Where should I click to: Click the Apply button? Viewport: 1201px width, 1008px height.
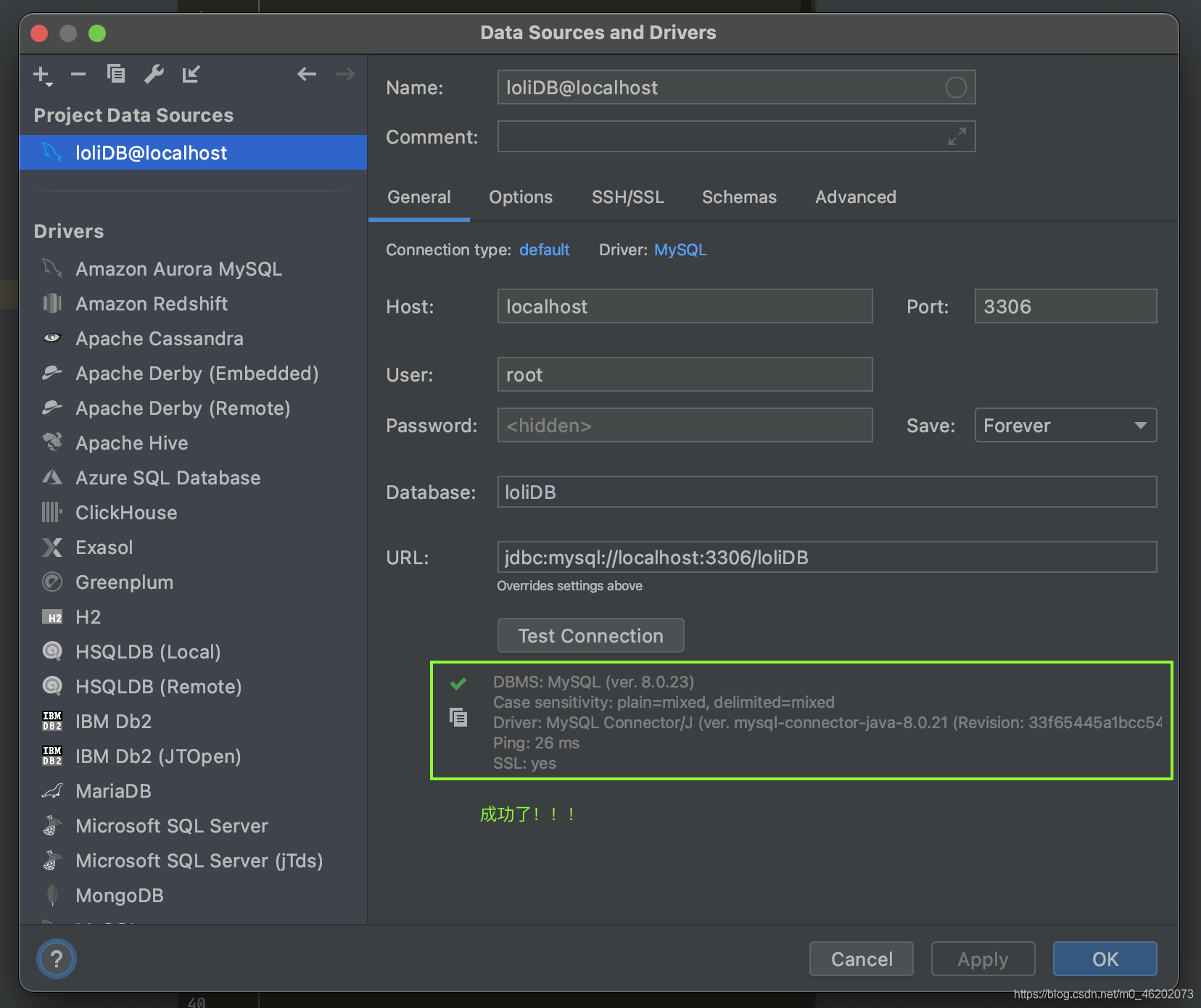coord(983,959)
